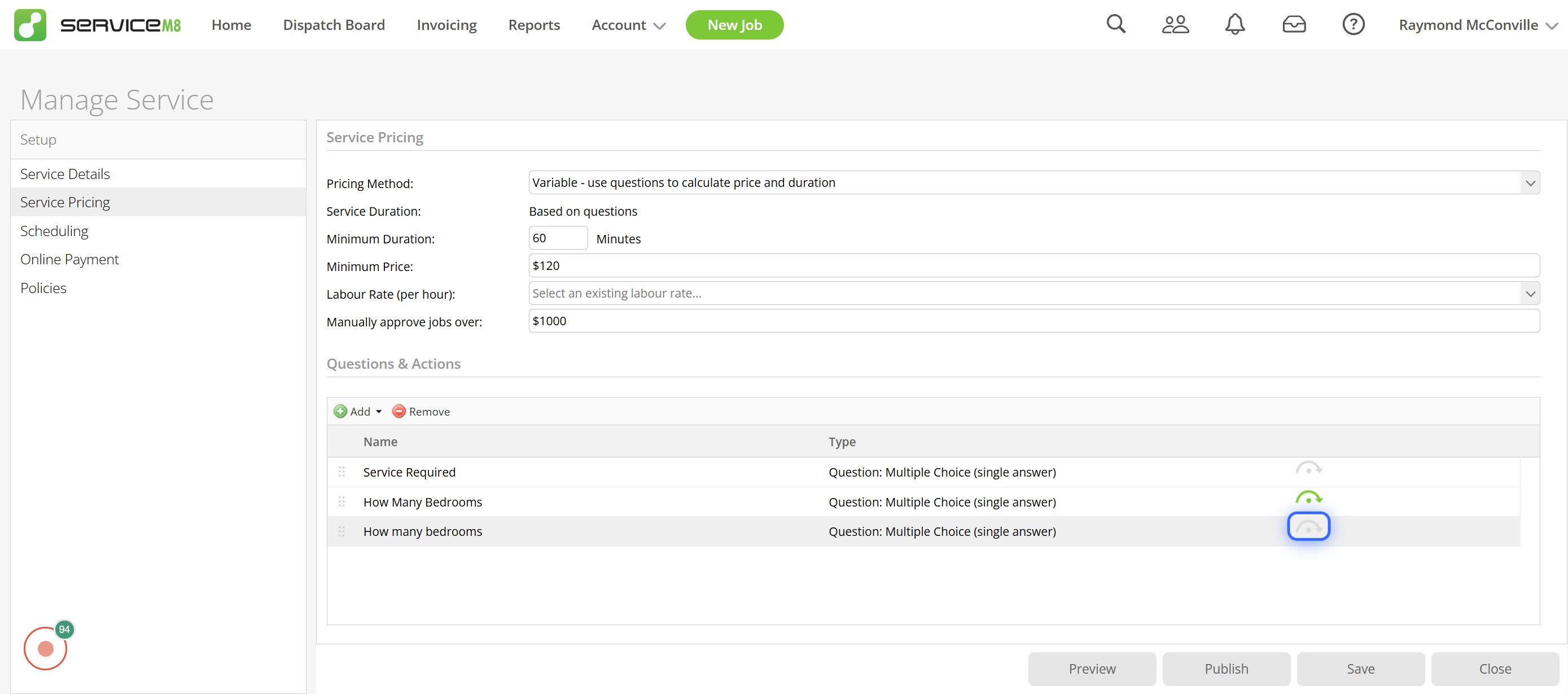Click the 94 badge on recorder widget
The height and width of the screenshot is (694, 1568).
pyautogui.click(x=64, y=630)
